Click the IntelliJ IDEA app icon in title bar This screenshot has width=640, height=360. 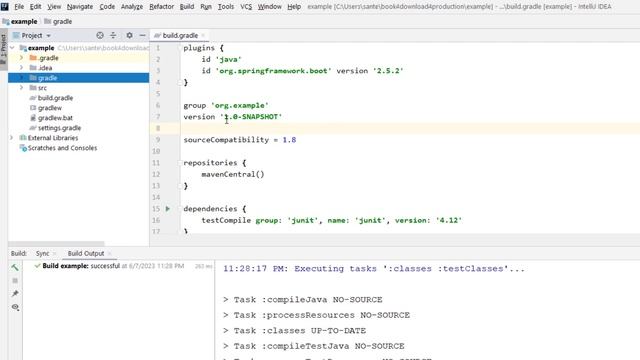tap(5, 6)
